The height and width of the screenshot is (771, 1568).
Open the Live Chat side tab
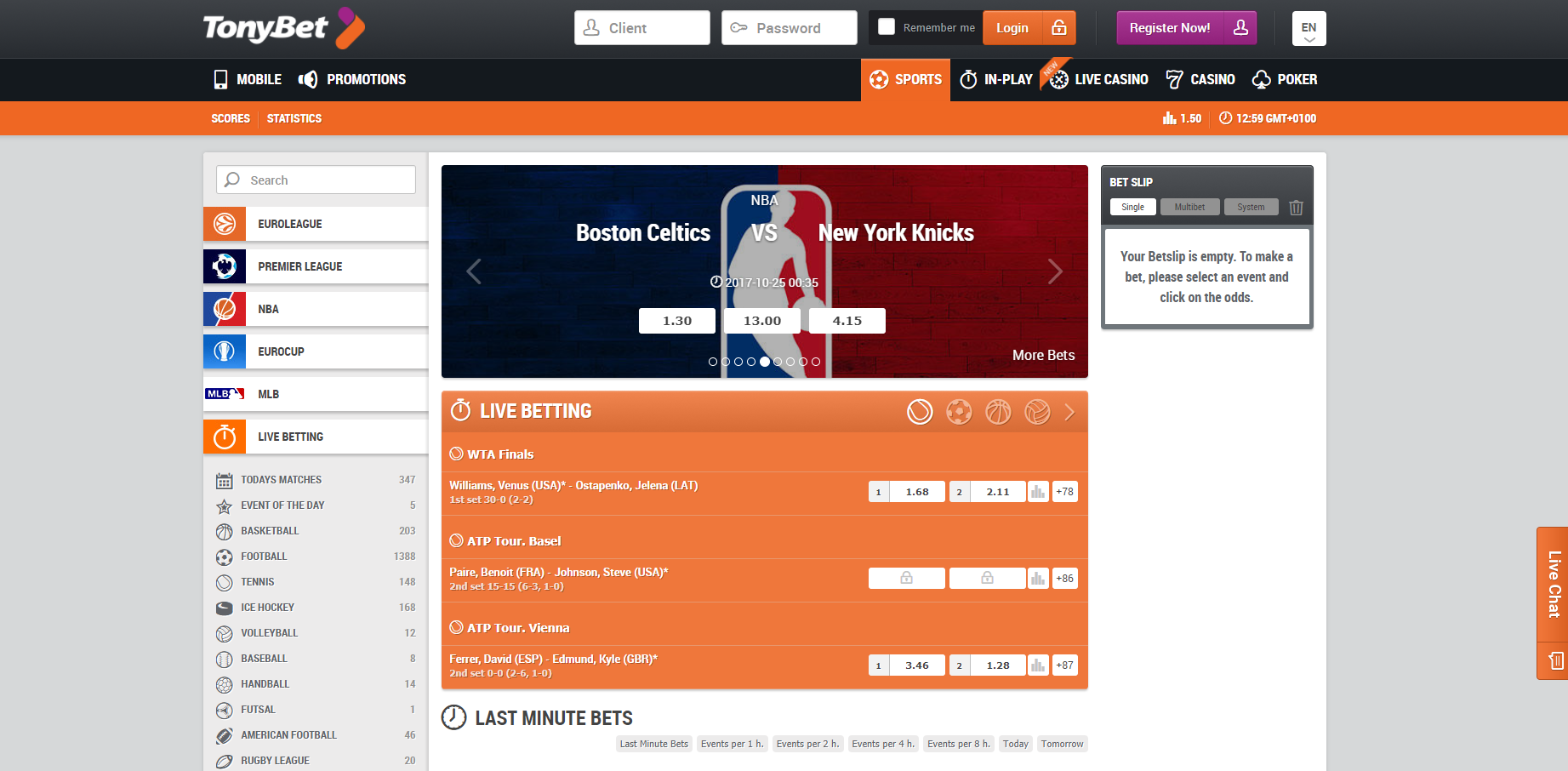pyautogui.click(x=1554, y=584)
